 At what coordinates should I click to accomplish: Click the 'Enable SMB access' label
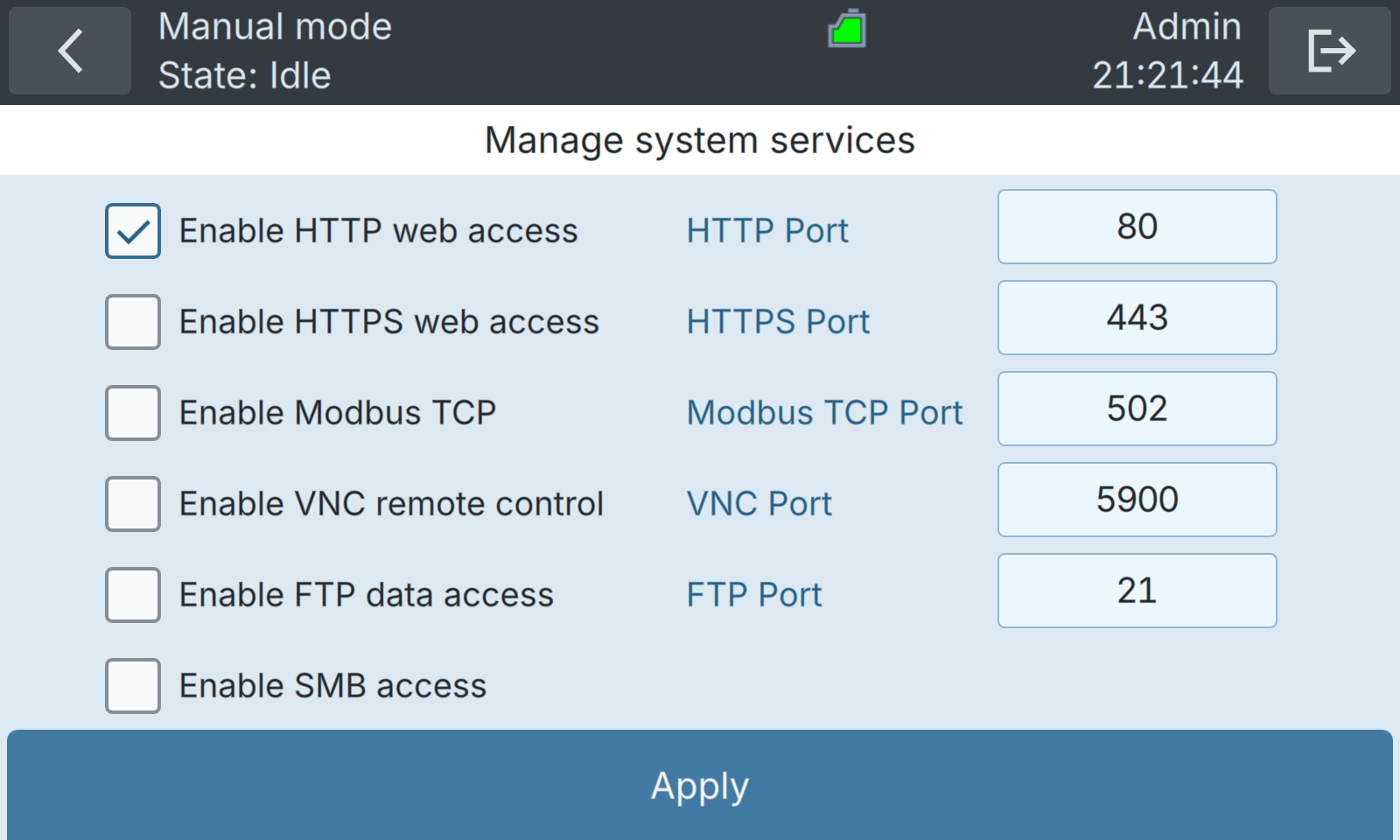332,686
